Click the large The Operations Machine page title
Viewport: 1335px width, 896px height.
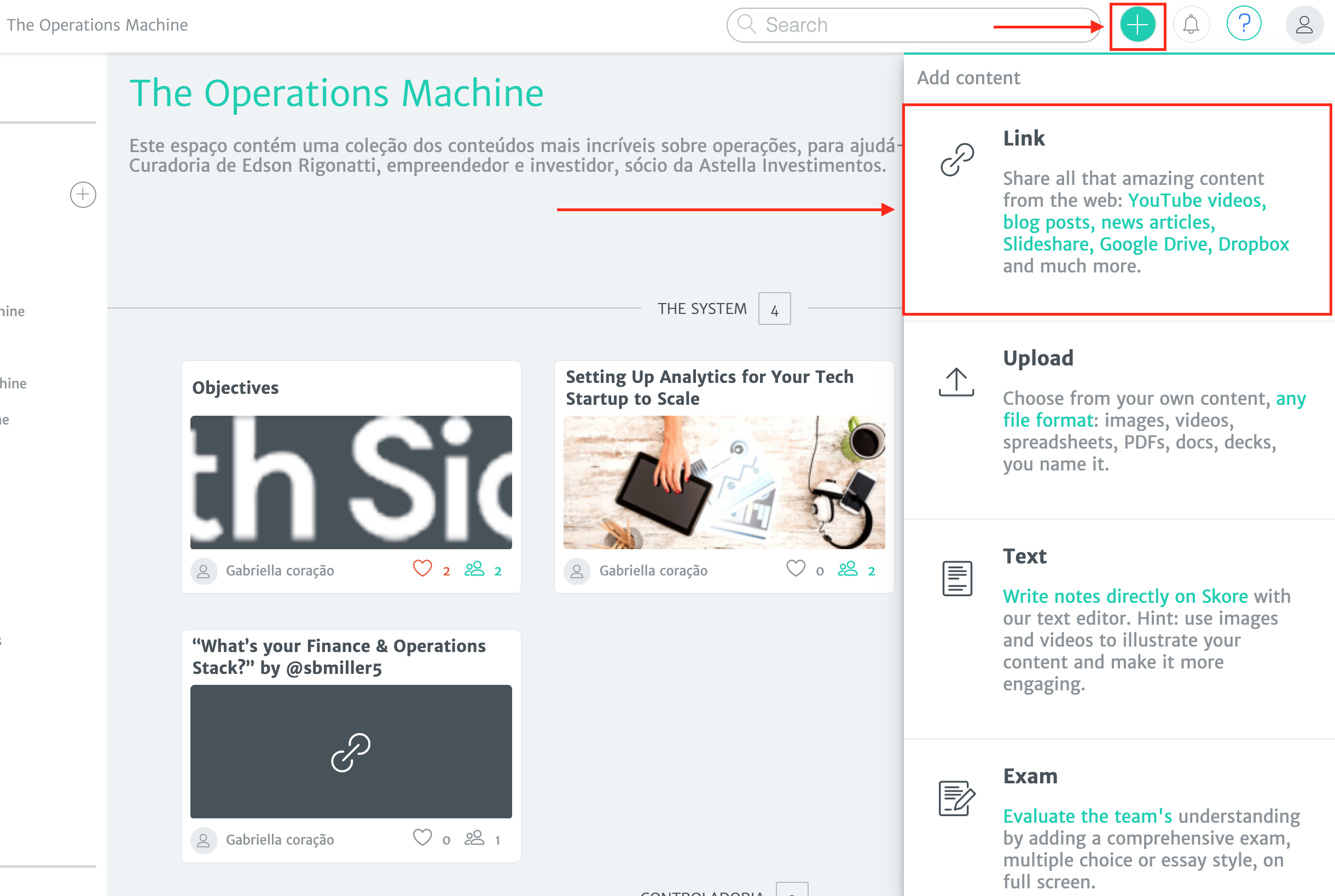coord(336,93)
